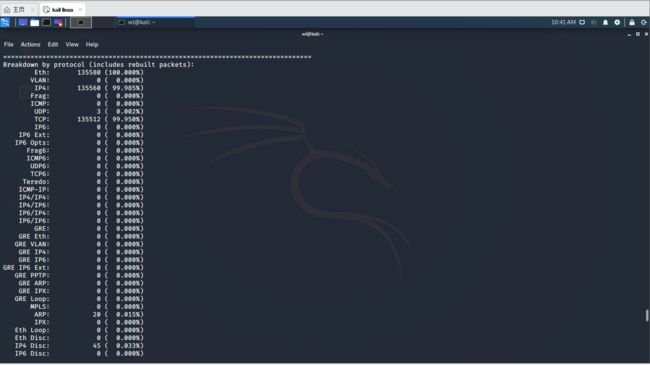The width and height of the screenshot is (650, 365).
Task: Open the Actions menu
Action: [x=31, y=44]
